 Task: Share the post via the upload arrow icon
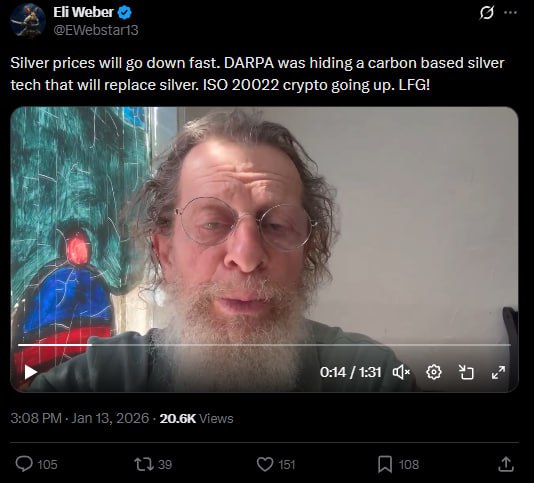click(x=506, y=464)
